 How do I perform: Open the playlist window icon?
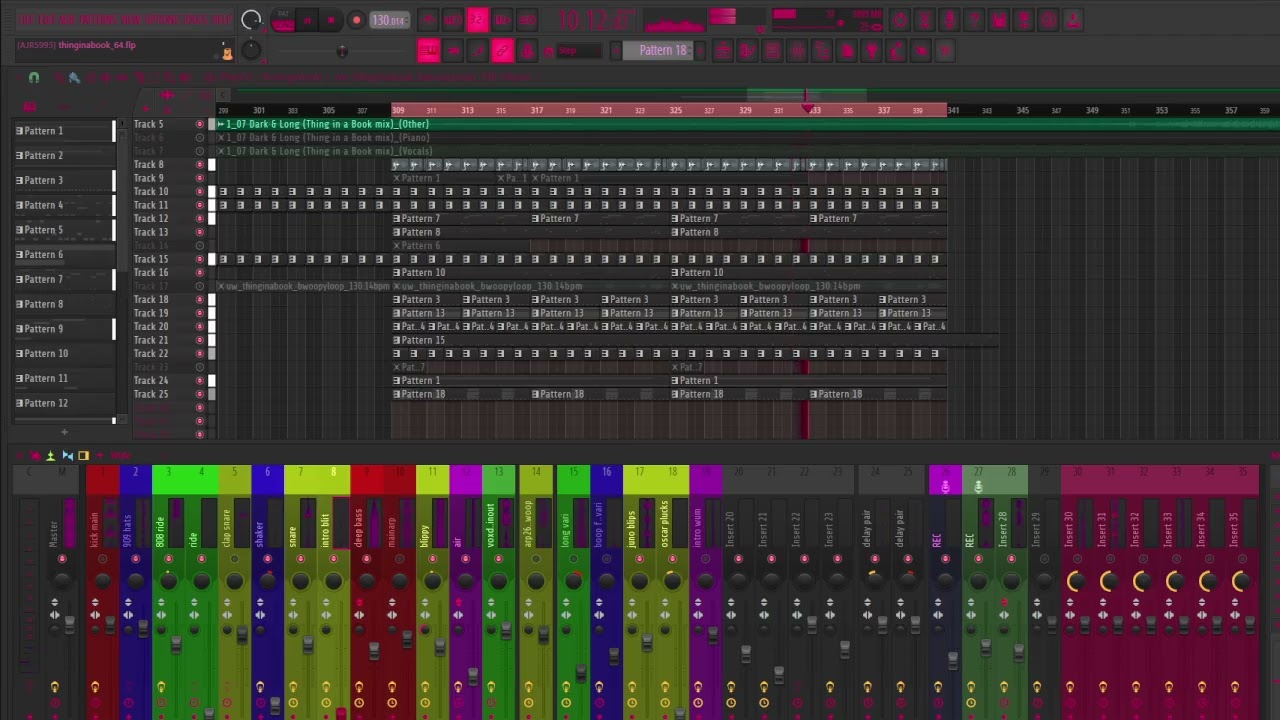point(723,50)
